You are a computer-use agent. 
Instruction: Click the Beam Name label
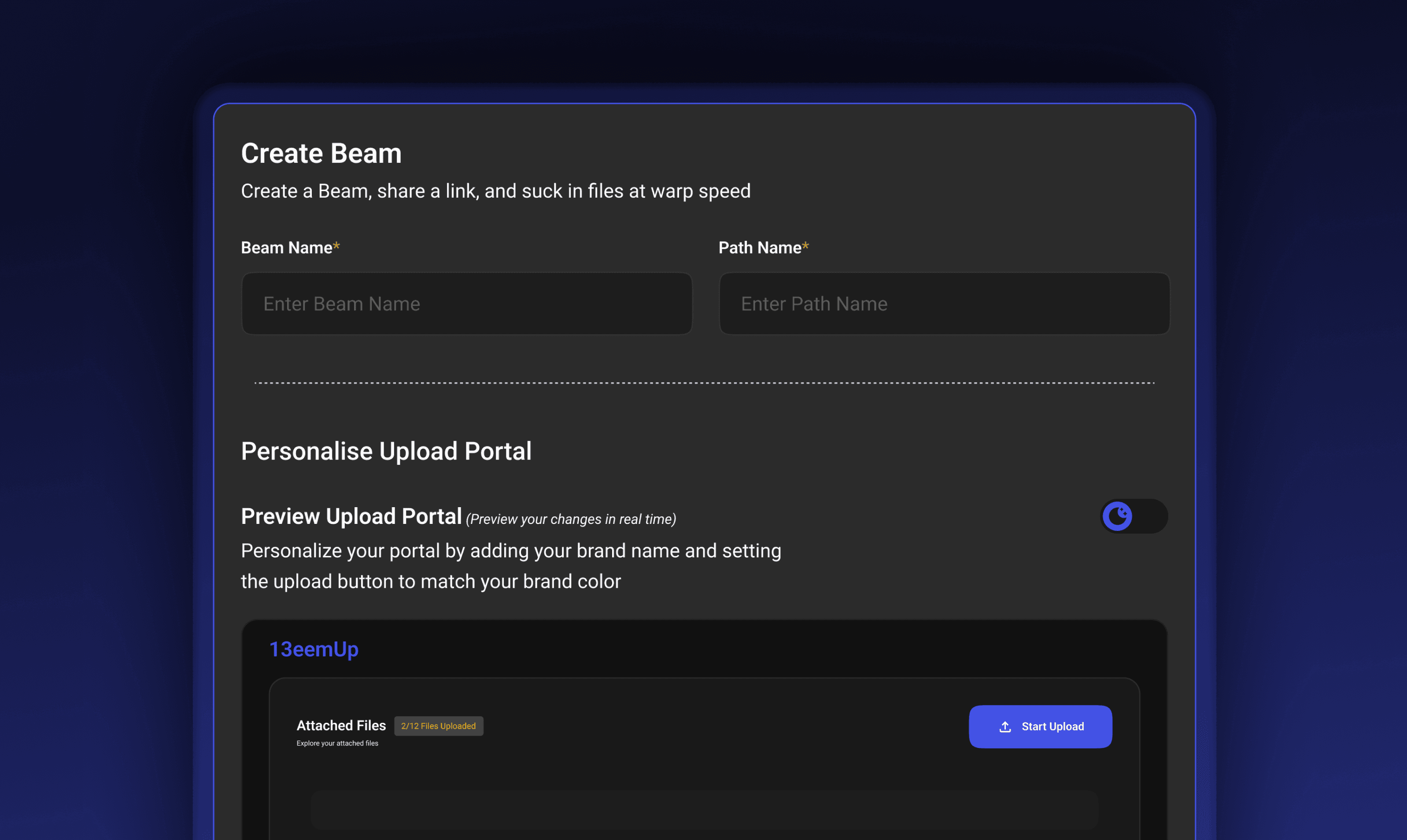pos(290,247)
